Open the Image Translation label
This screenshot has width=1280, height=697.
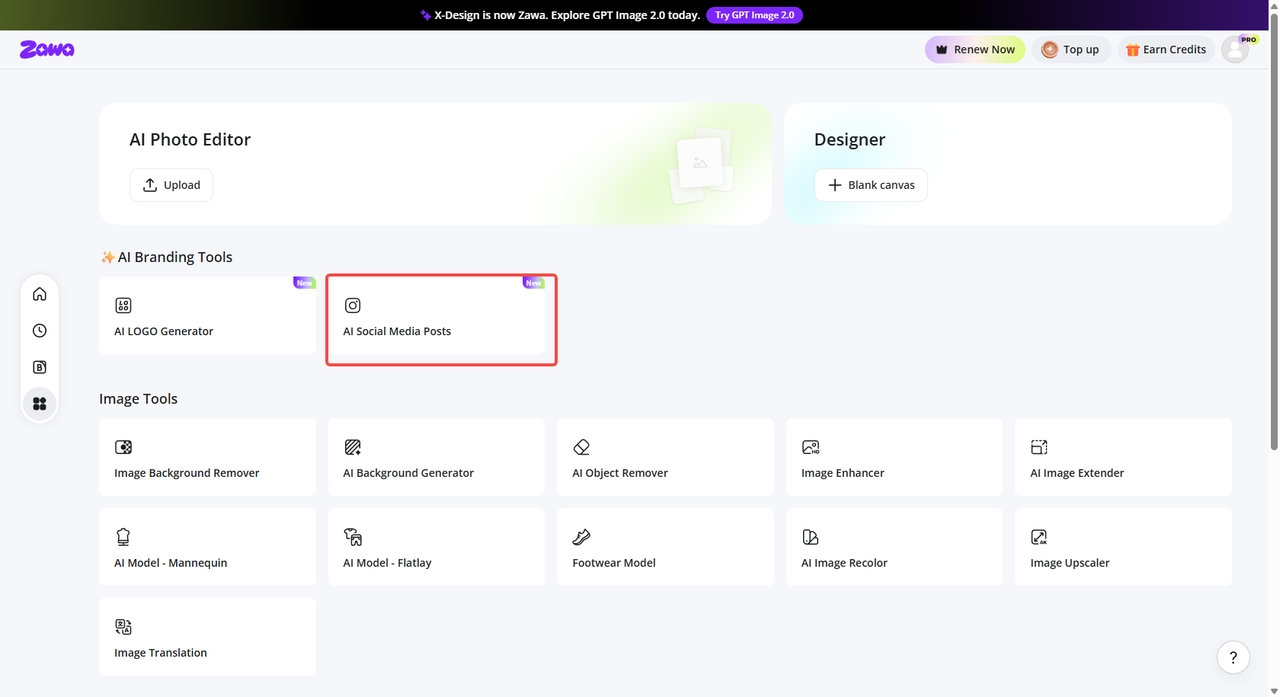pyautogui.click(x=161, y=653)
